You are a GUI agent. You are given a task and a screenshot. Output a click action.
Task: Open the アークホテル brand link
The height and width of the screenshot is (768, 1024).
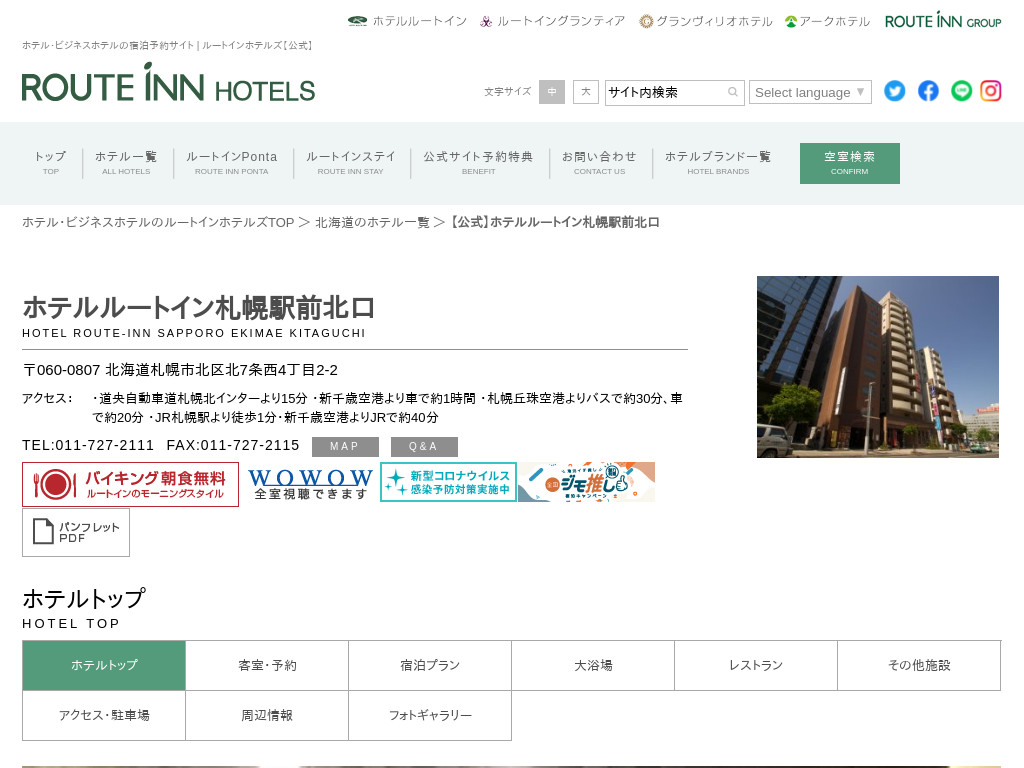tap(827, 21)
